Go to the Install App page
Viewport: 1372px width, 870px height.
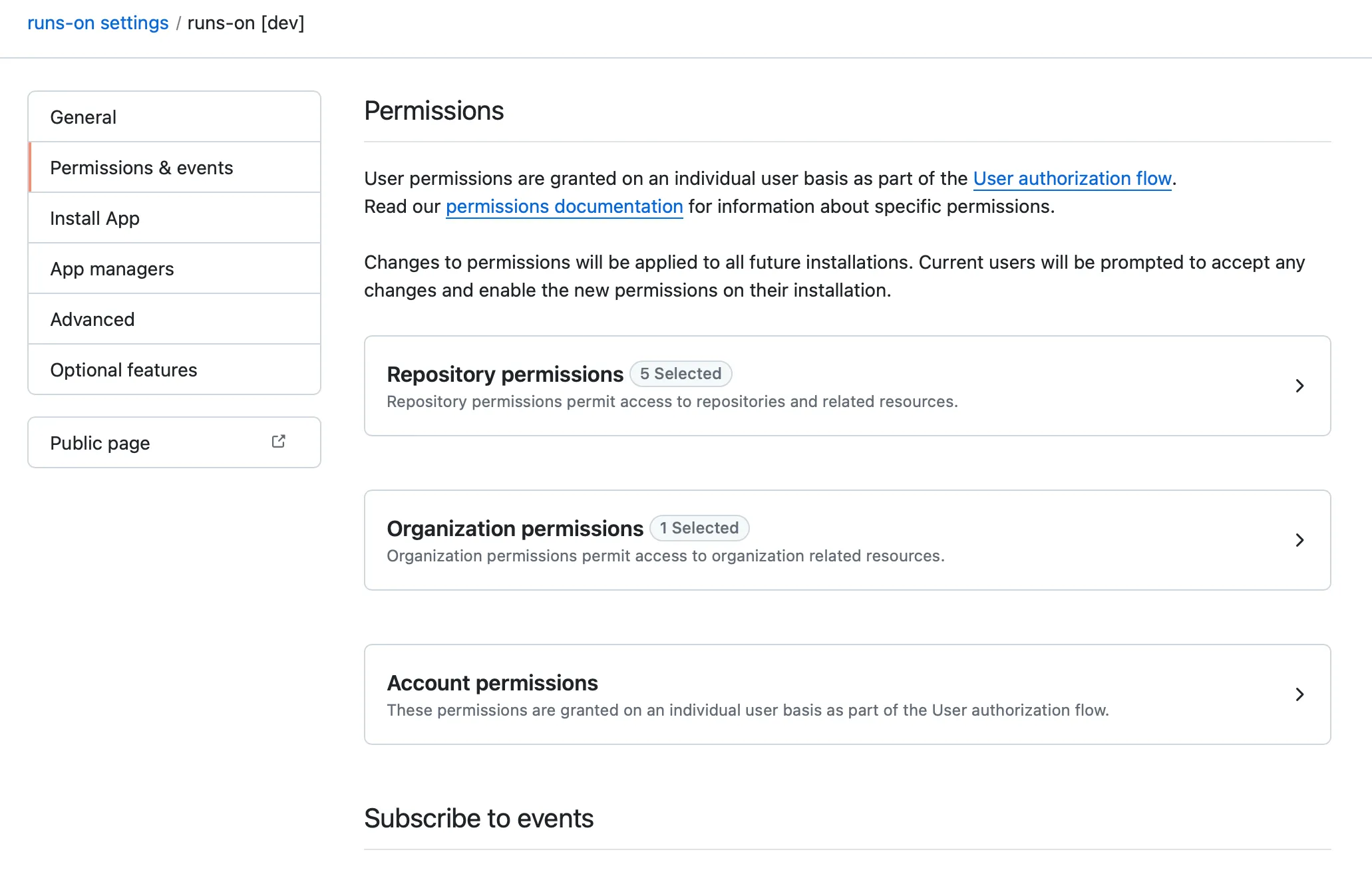pyautogui.click(x=174, y=218)
